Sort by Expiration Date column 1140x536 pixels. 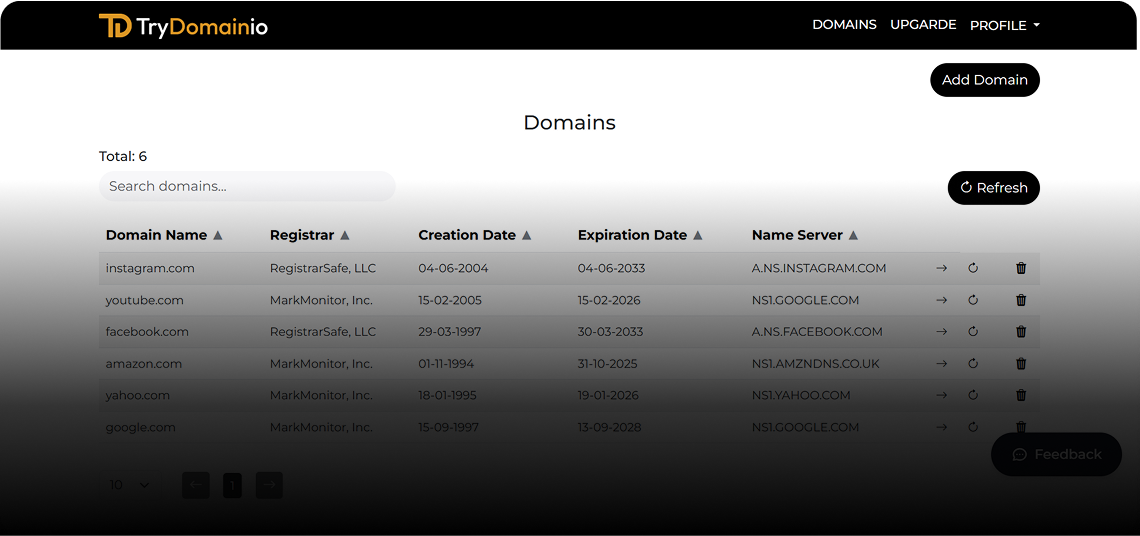click(640, 236)
